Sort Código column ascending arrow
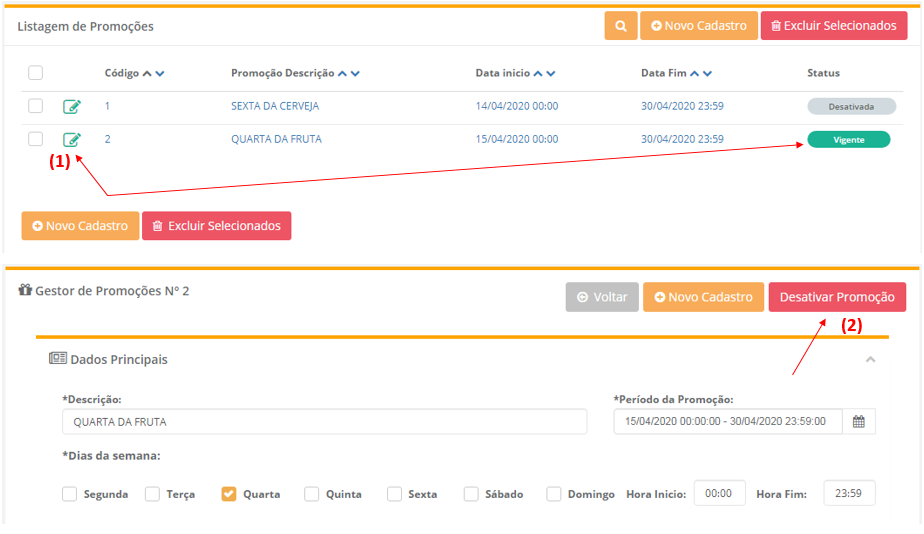 [147, 73]
